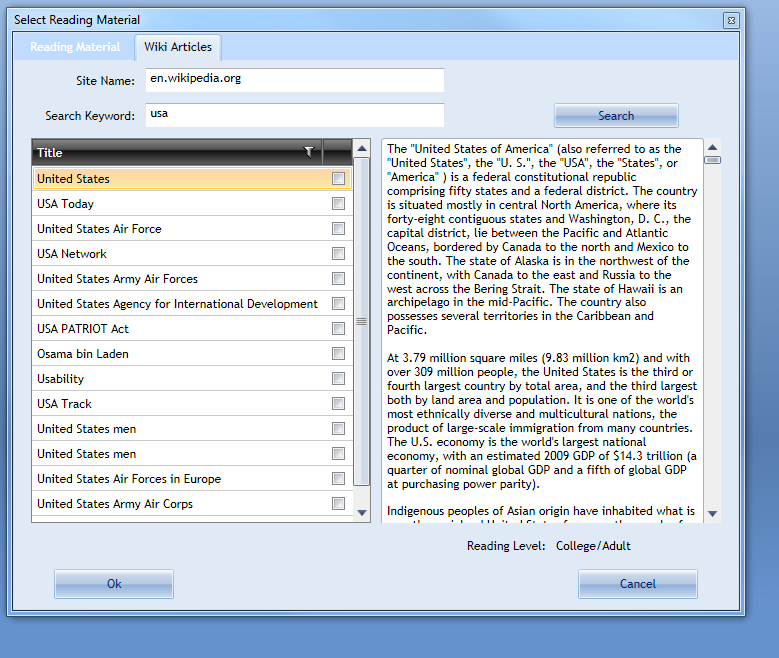The height and width of the screenshot is (658, 779).
Task: Switch to the Reading Material tab
Action: [x=75, y=47]
